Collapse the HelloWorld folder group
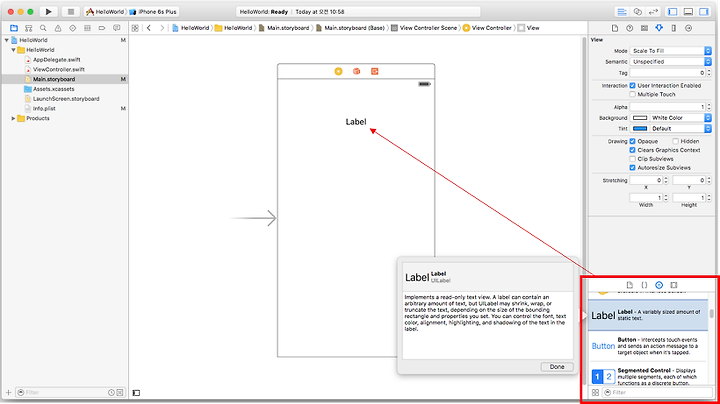This screenshot has width=720, height=404. [13, 50]
